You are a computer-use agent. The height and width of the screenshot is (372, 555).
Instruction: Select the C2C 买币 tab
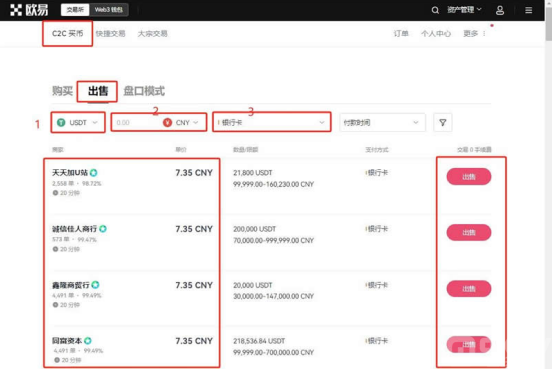[68, 34]
